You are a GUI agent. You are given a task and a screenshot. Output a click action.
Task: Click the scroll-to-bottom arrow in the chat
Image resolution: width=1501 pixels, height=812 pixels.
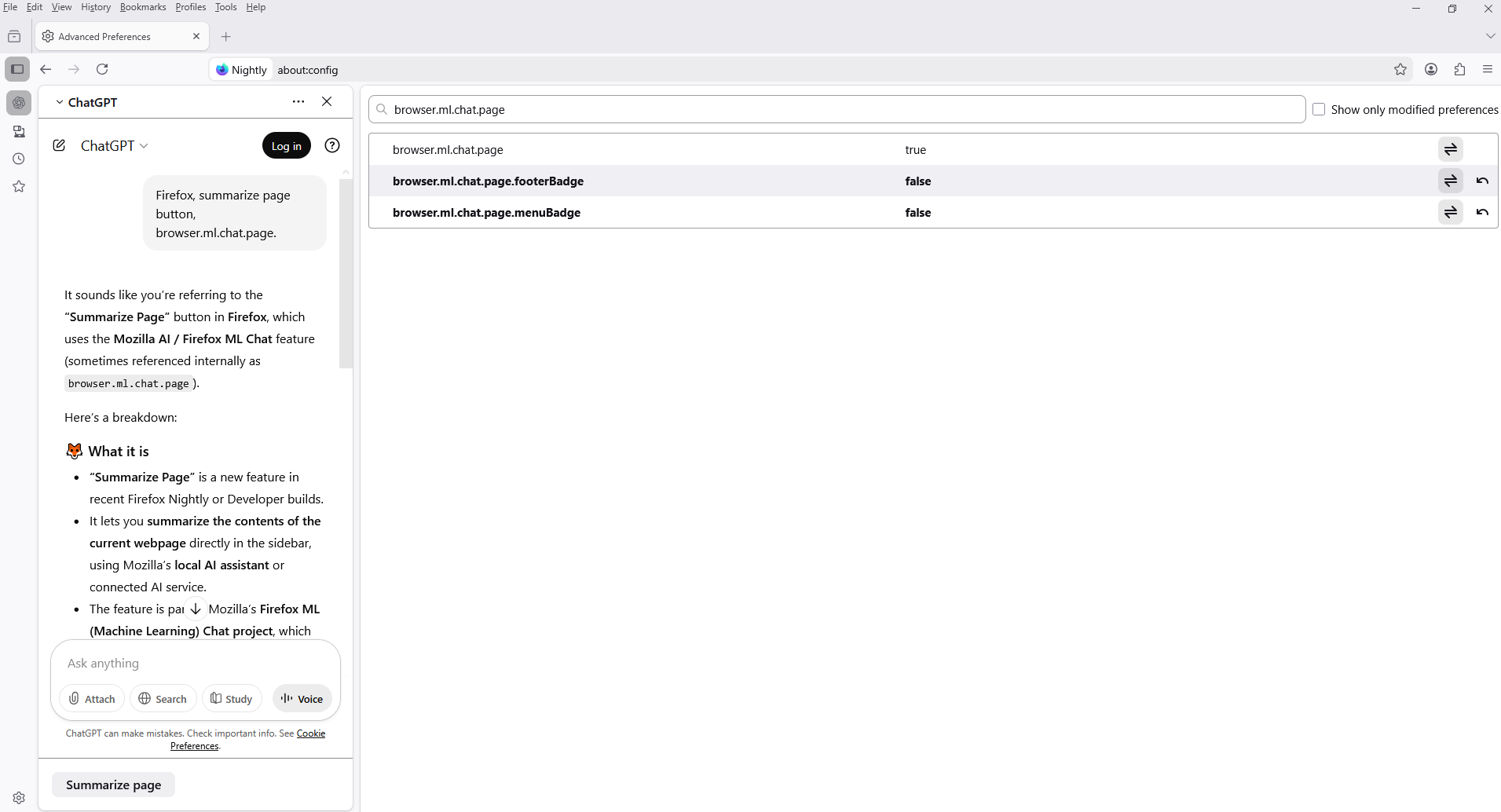click(196, 609)
